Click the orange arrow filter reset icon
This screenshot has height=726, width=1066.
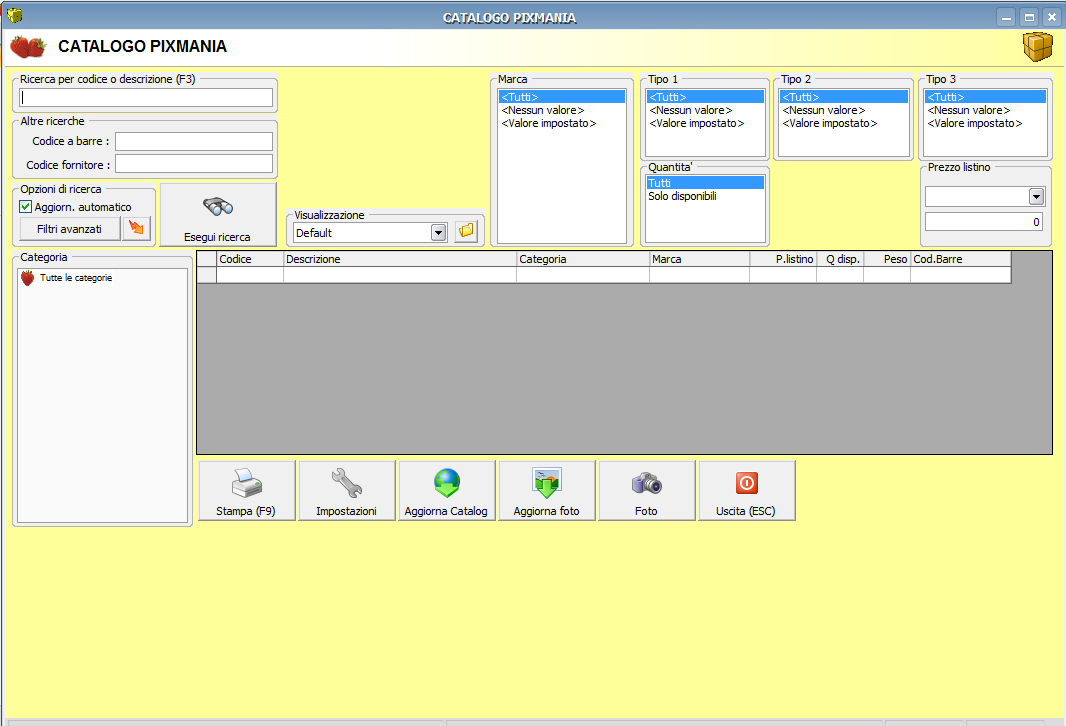click(137, 228)
